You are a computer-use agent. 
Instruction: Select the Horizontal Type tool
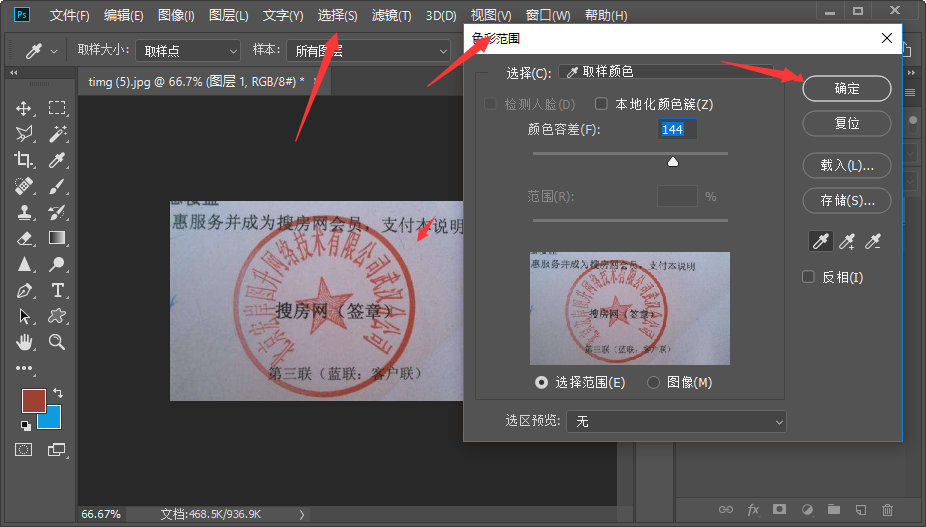[x=57, y=290]
